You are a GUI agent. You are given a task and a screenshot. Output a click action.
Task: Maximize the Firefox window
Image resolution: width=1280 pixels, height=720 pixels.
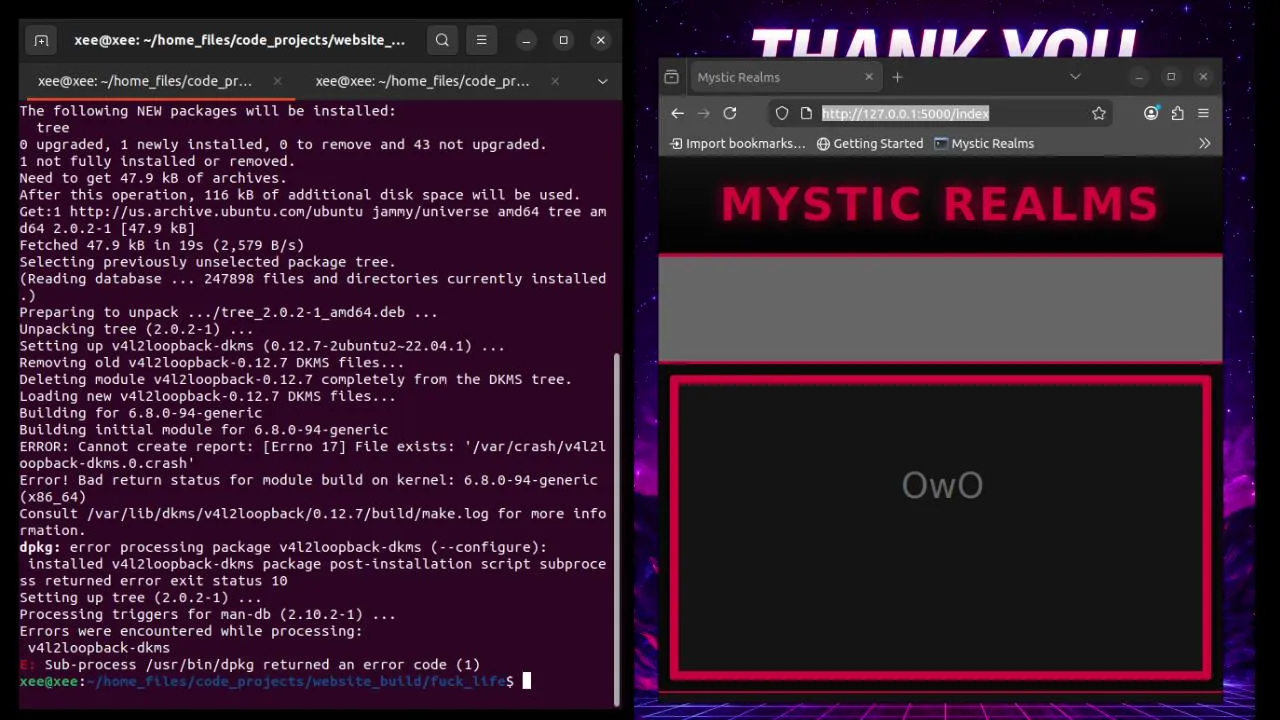pyautogui.click(x=1171, y=77)
